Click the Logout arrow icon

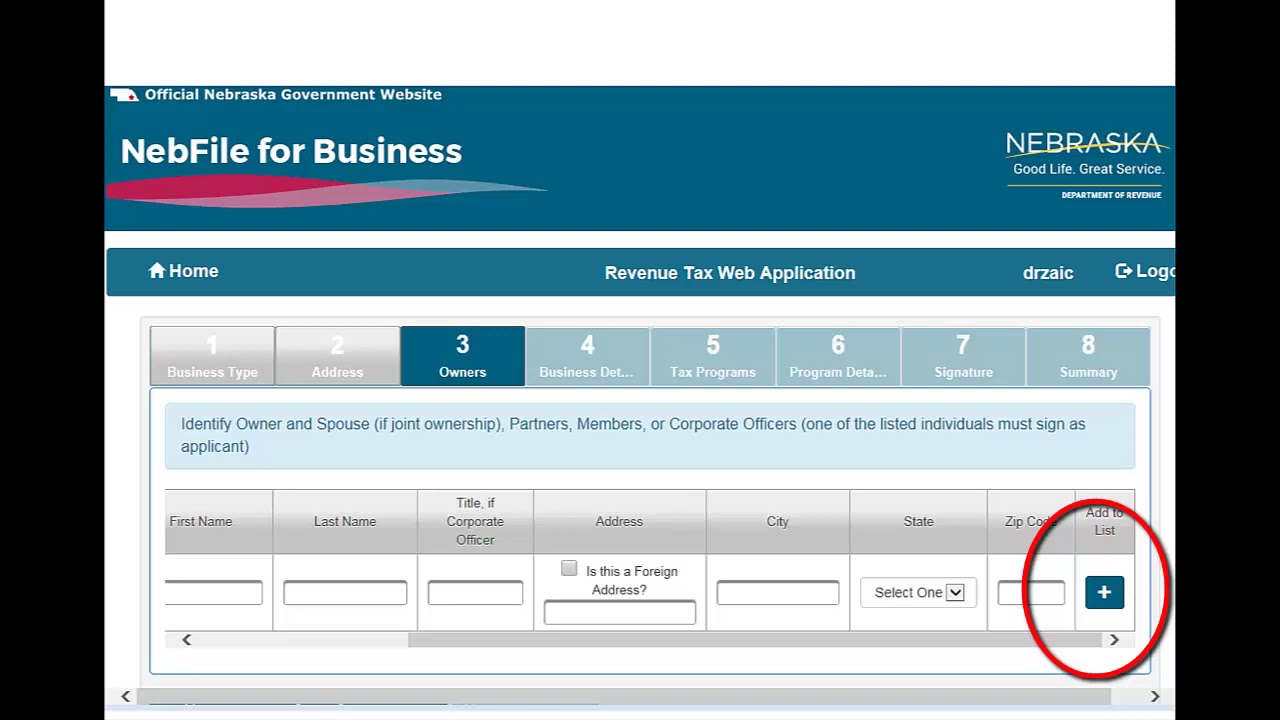coord(1124,271)
